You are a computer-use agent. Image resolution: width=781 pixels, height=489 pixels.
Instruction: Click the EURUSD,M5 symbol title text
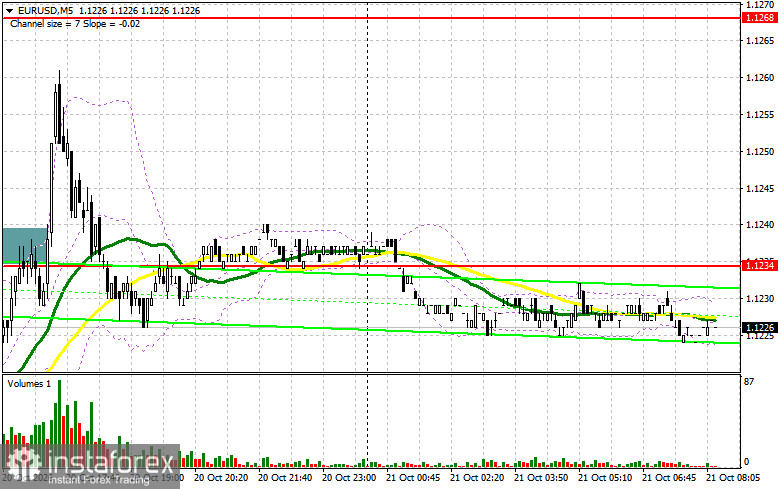pyautogui.click(x=46, y=10)
